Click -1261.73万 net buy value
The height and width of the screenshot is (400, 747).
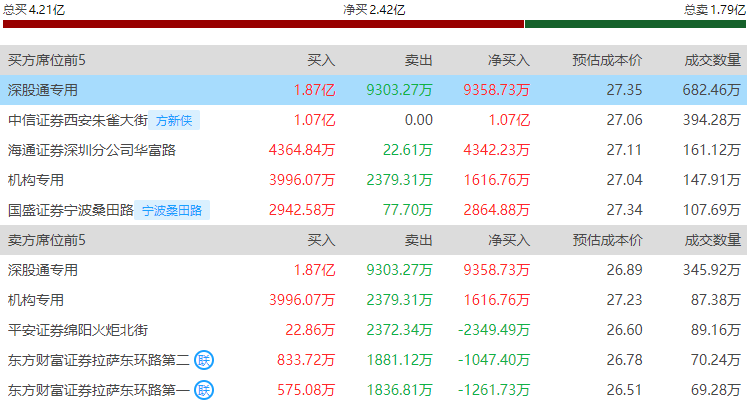(494, 390)
